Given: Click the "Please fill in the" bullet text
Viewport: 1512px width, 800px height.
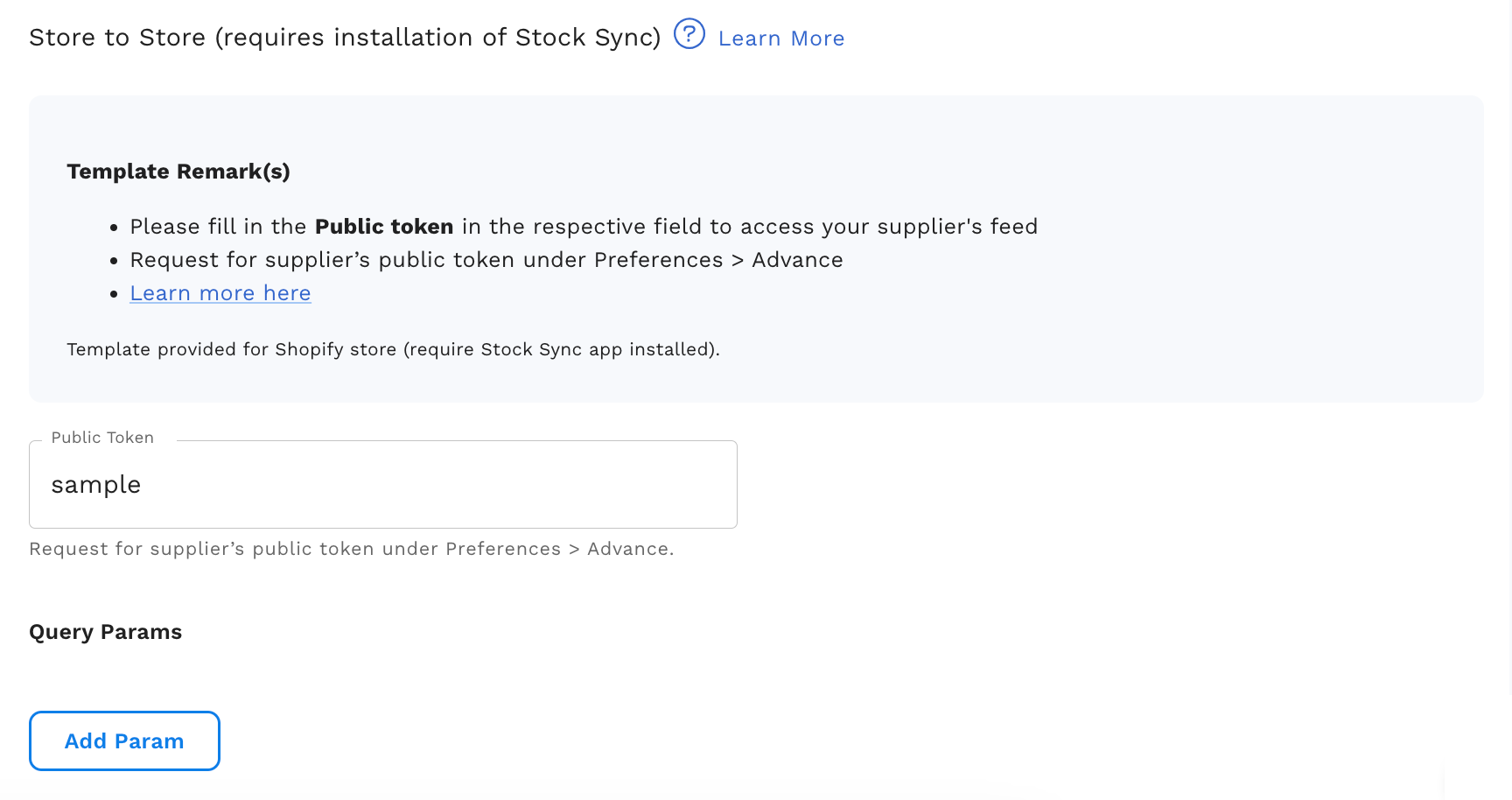Looking at the screenshot, I should [x=218, y=227].
